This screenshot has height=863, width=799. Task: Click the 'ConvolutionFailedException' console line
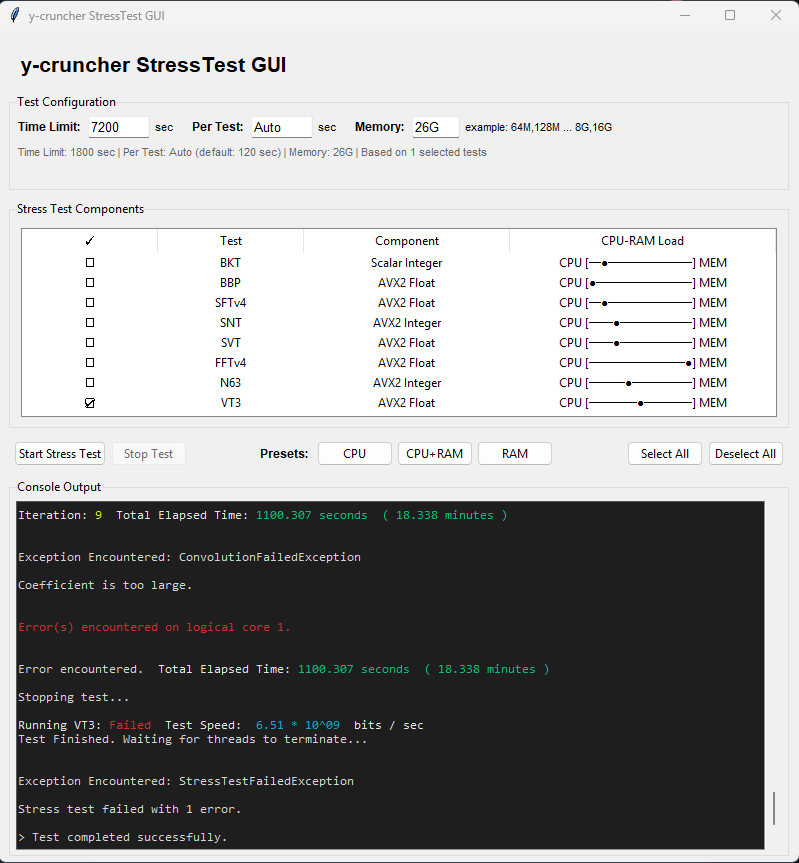[x=189, y=557]
